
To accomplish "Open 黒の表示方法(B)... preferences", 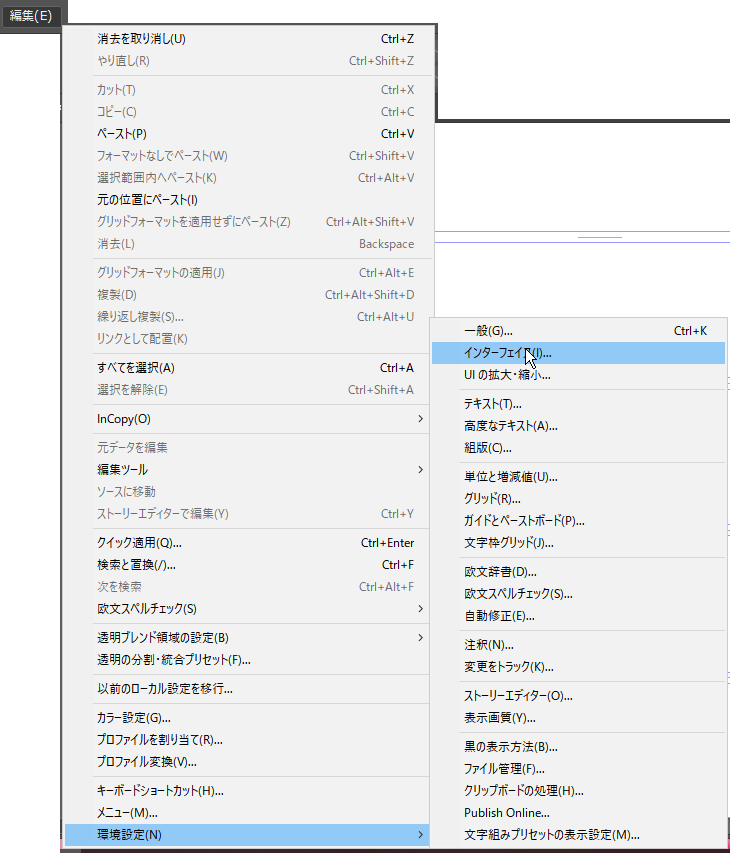I will click(x=579, y=747).
